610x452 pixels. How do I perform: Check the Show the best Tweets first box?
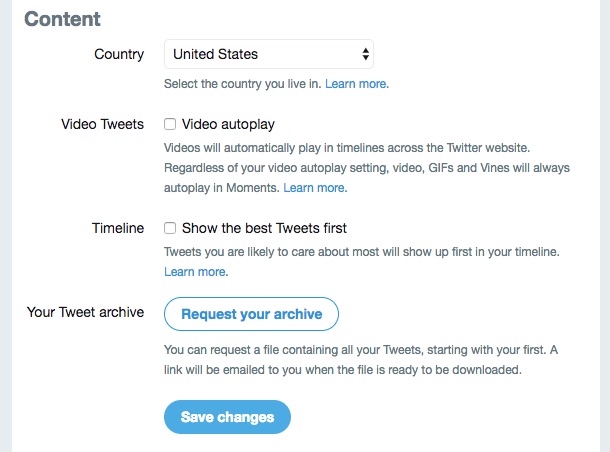pos(171,228)
